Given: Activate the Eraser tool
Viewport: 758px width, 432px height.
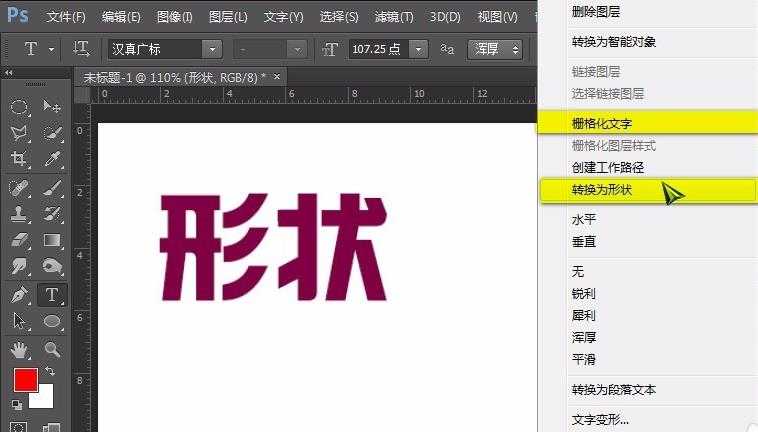Looking at the screenshot, I should point(19,240).
